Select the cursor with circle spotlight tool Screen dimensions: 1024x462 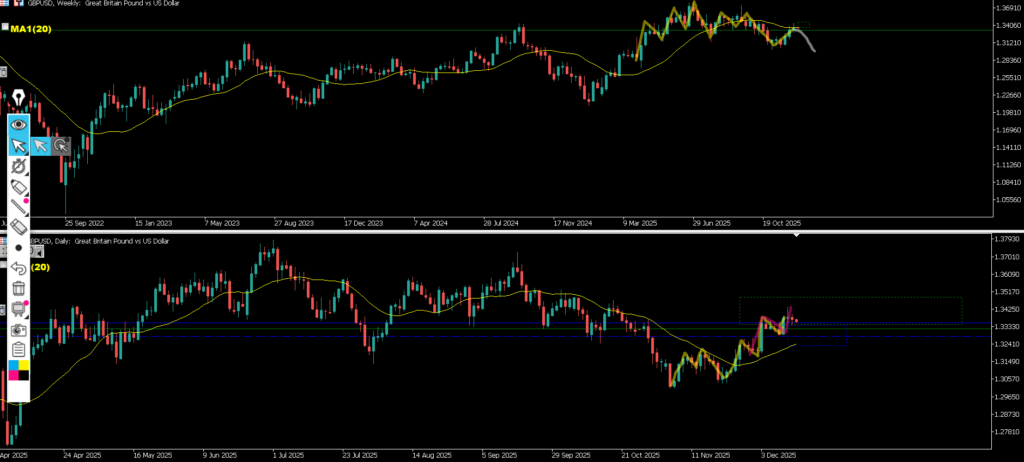tap(61, 146)
